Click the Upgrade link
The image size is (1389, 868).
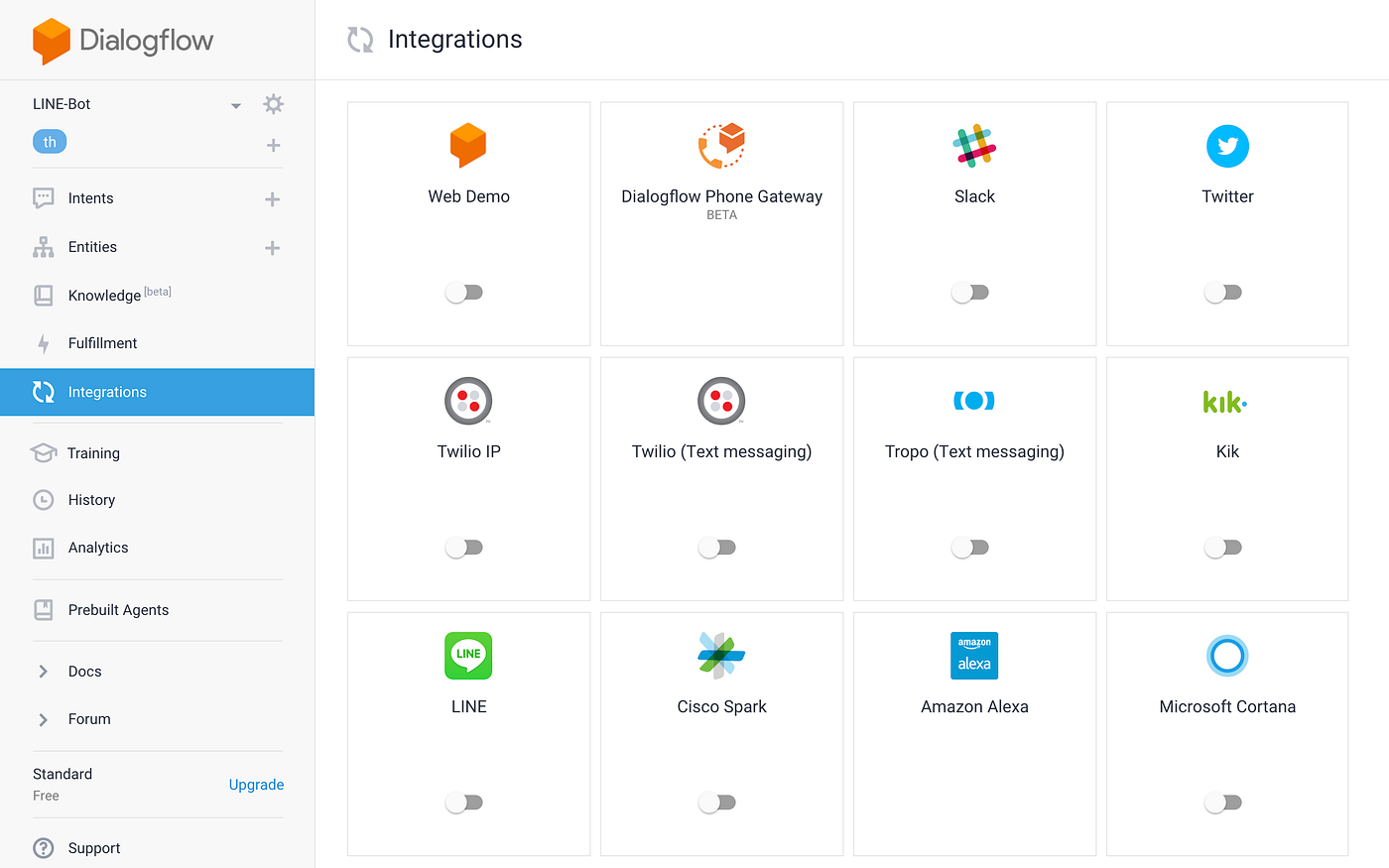(x=256, y=784)
